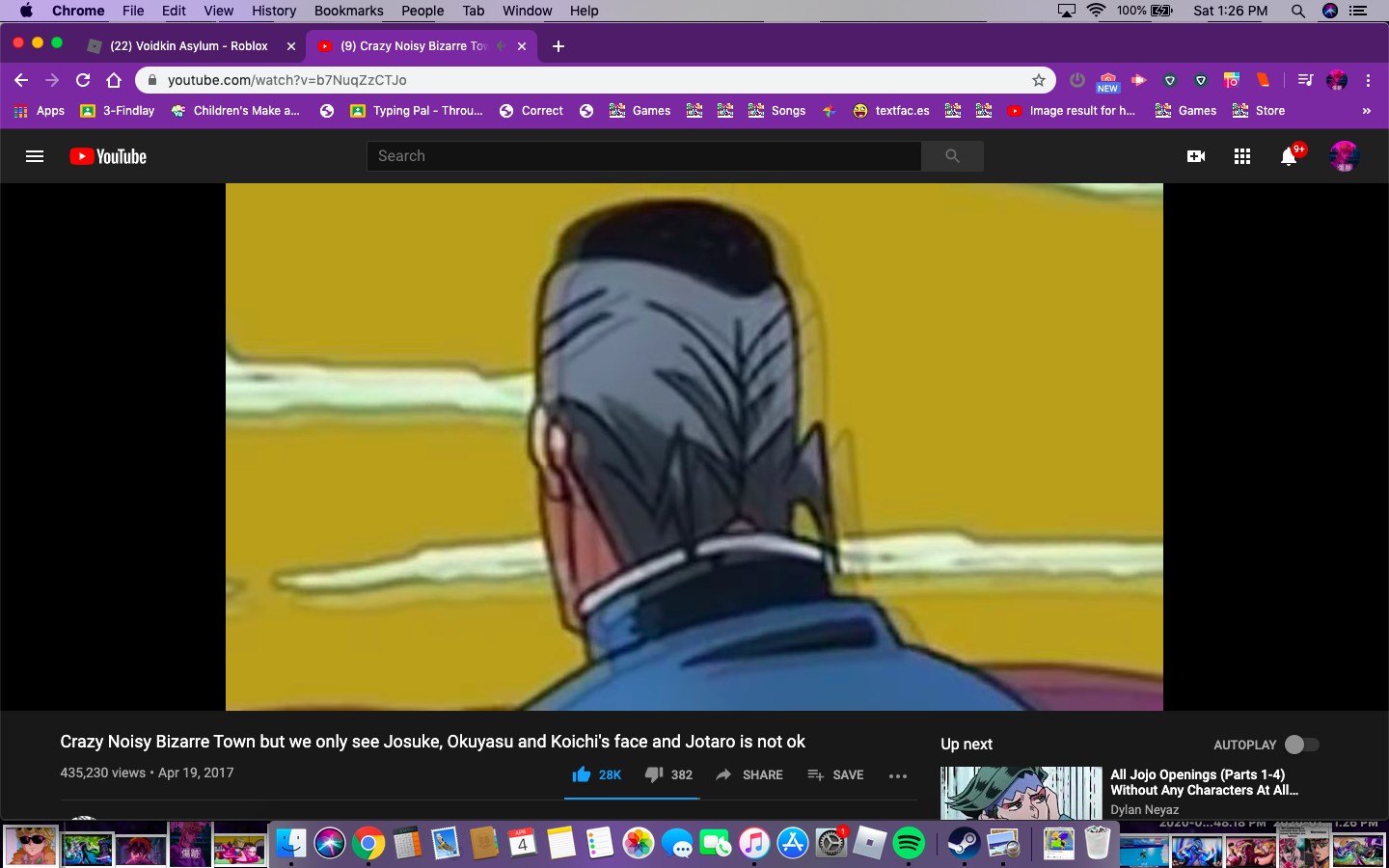This screenshot has width=1389, height=868.
Task: Open System Preferences from the Dock
Action: pyautogui.click(x=831, y=843)
